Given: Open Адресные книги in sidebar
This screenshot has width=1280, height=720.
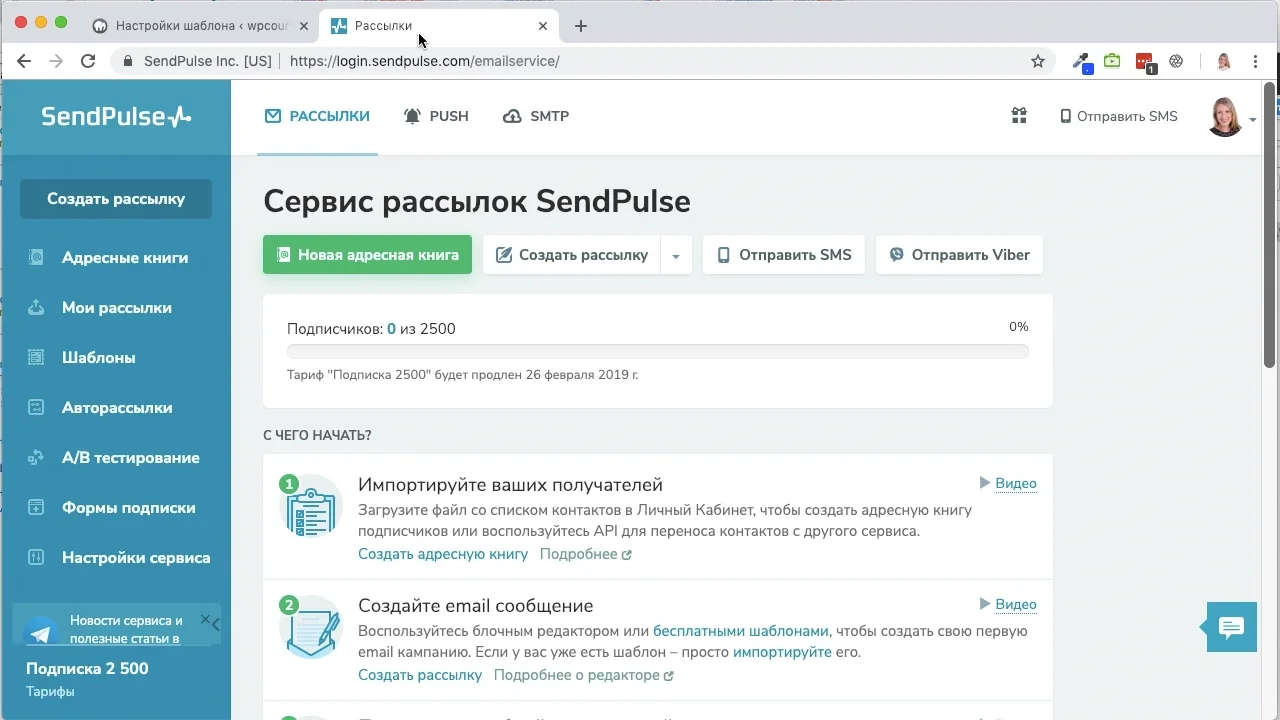Looking at the screenshot, I should pyautogui.click(x=125, y=257).
